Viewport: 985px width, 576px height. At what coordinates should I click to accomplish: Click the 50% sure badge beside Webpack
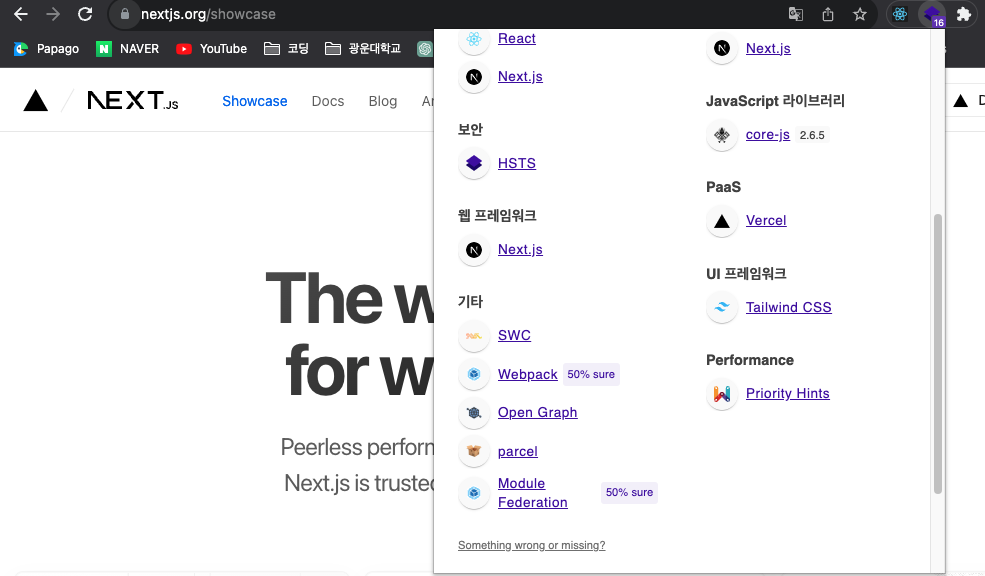tap(591, 374)
